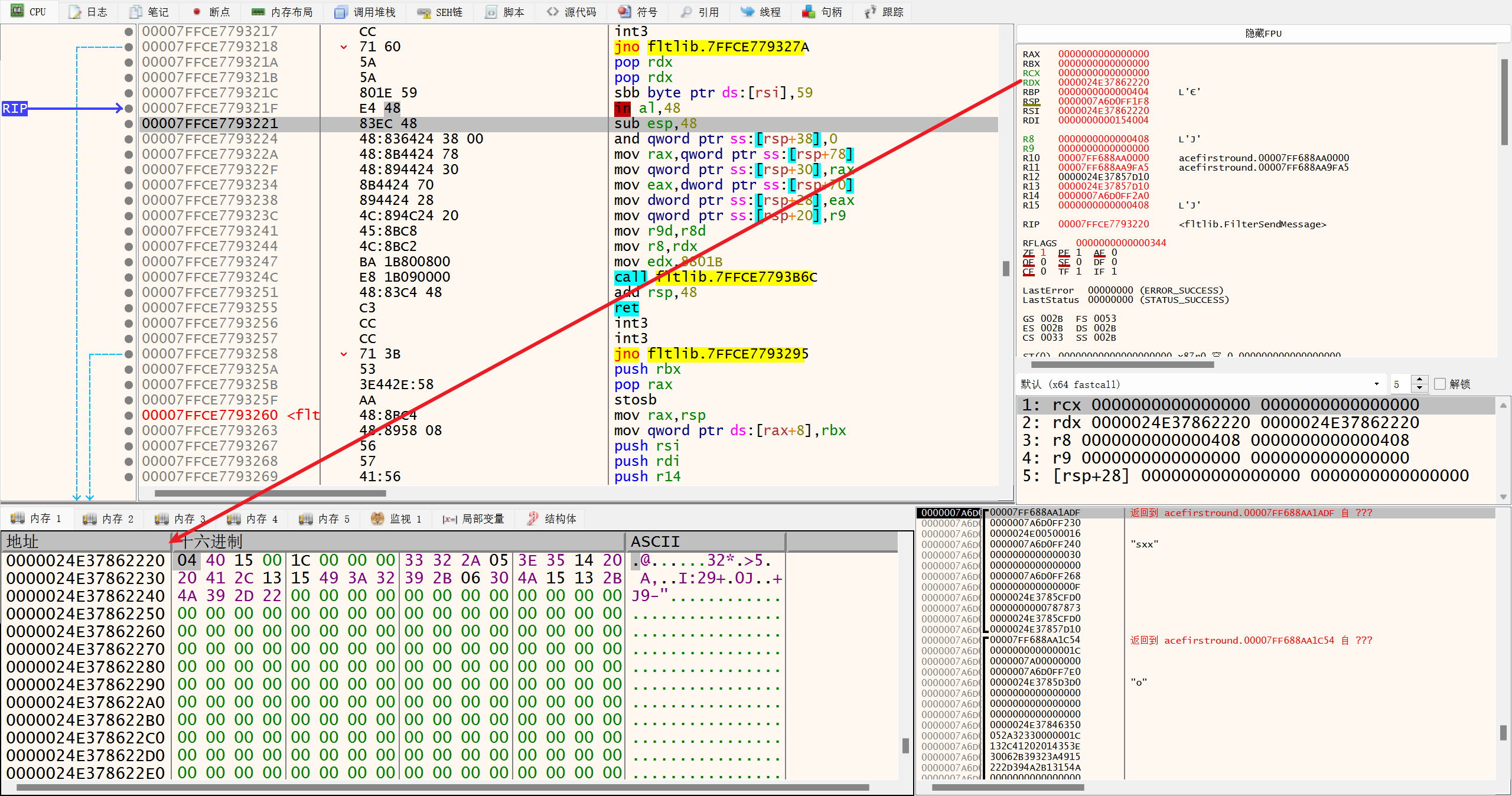Viewport: 1512px width, 796px height.
Task: Enable the 解锁 unlock checkbox
Action: click(1440, 384)
